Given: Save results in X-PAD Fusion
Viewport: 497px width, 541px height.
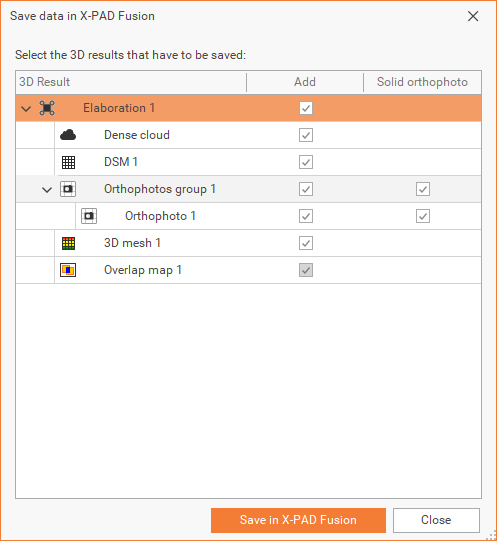Looking at the screenshot, I should click(298, 520).
